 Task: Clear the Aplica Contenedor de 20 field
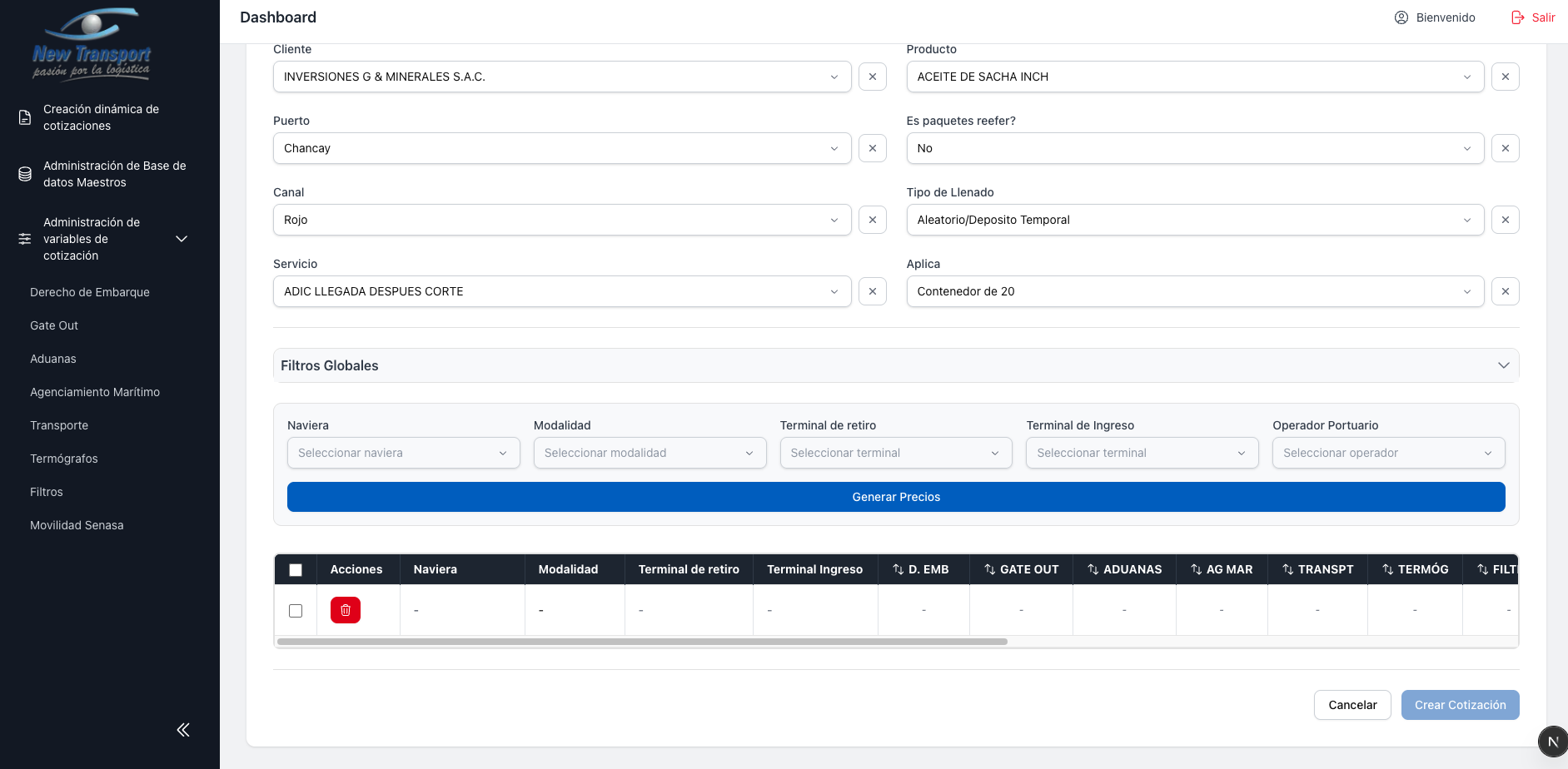point(1505,291)
